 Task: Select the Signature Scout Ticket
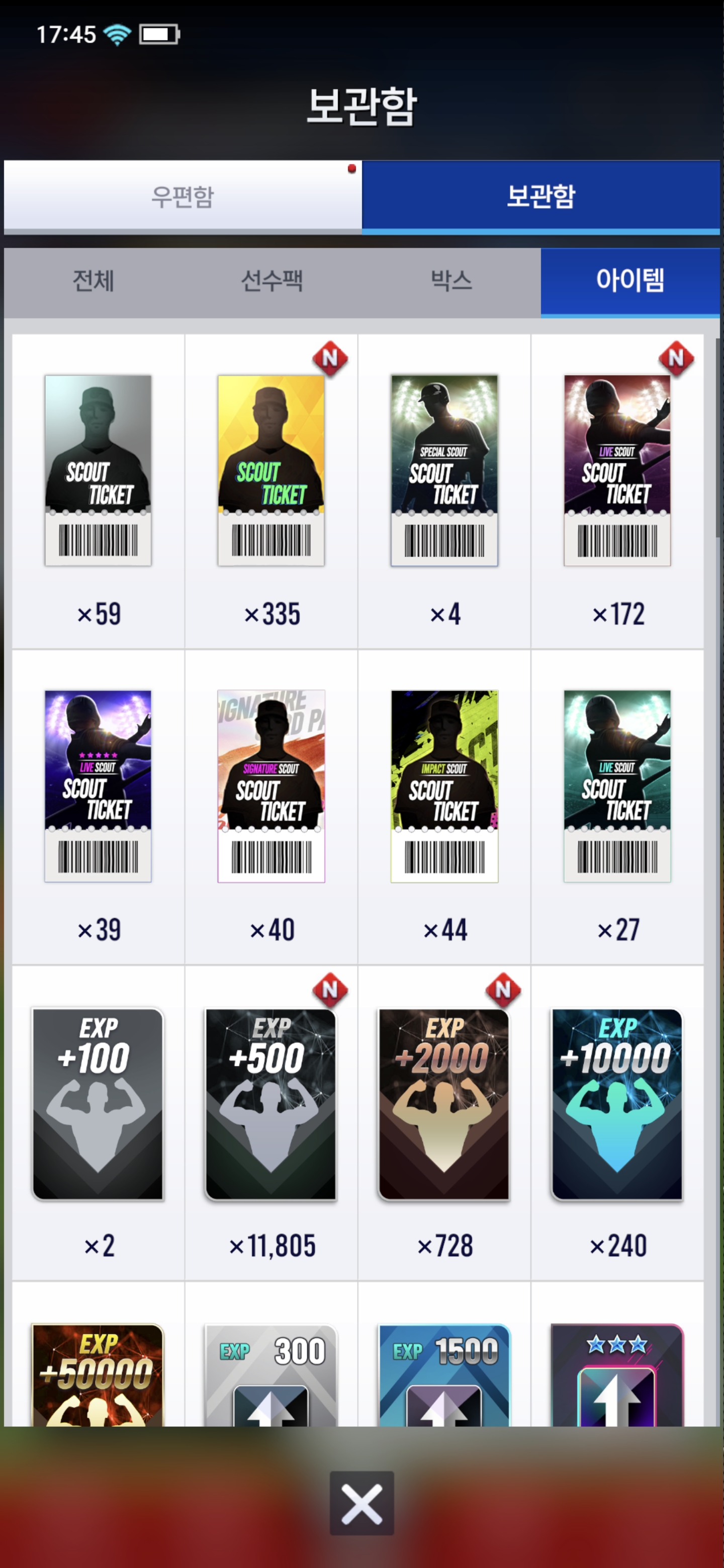pos(271,807)
